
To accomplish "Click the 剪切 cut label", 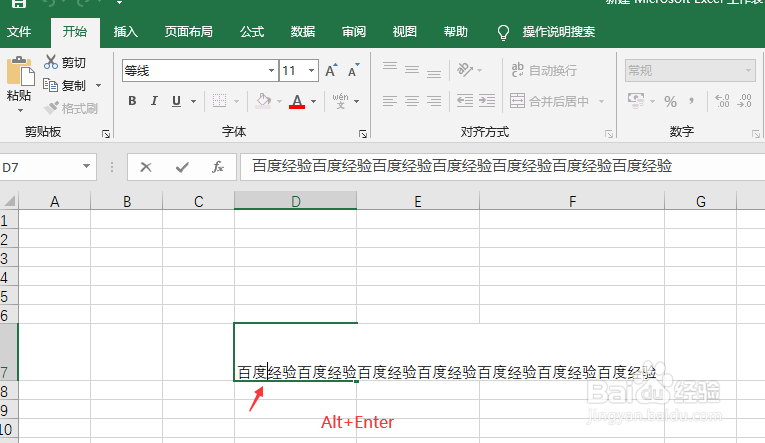I will tap(74, 62).
